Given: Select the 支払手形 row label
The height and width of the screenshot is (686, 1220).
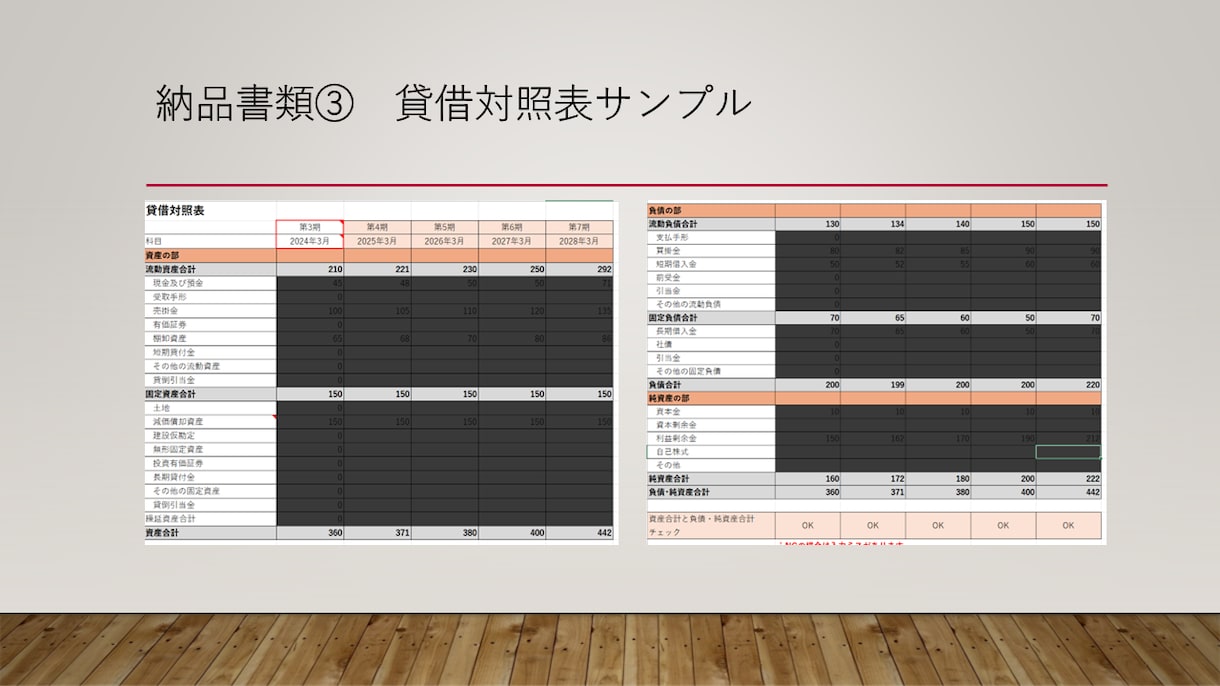Looking at the screenshot, I should [x=711, y=238].
